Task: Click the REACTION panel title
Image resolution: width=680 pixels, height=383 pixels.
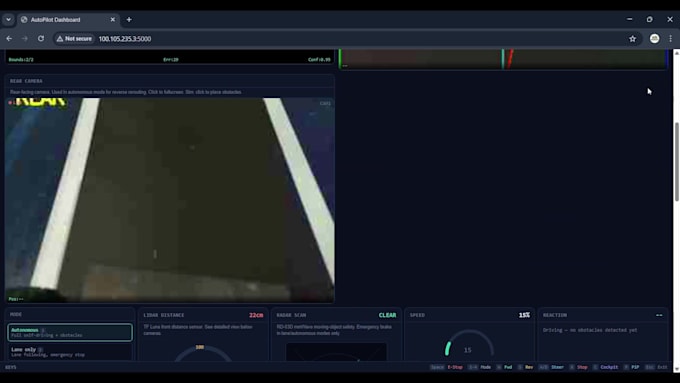Action: 555,315
